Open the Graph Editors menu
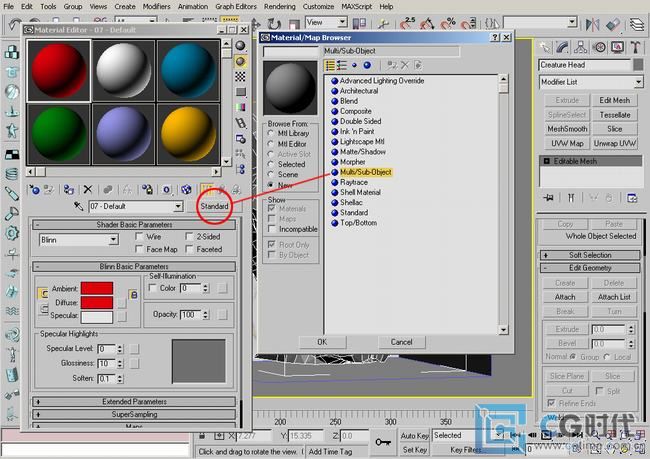 tap(236, 6)
